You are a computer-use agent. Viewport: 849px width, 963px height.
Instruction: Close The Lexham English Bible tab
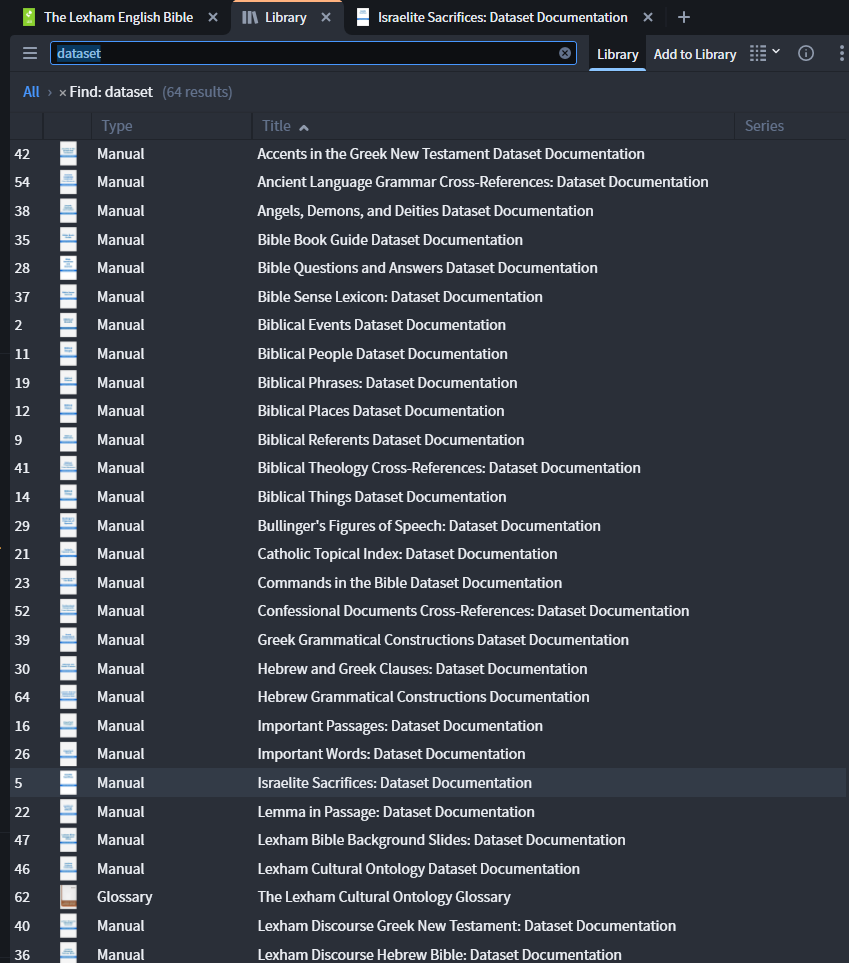[213, 17]
